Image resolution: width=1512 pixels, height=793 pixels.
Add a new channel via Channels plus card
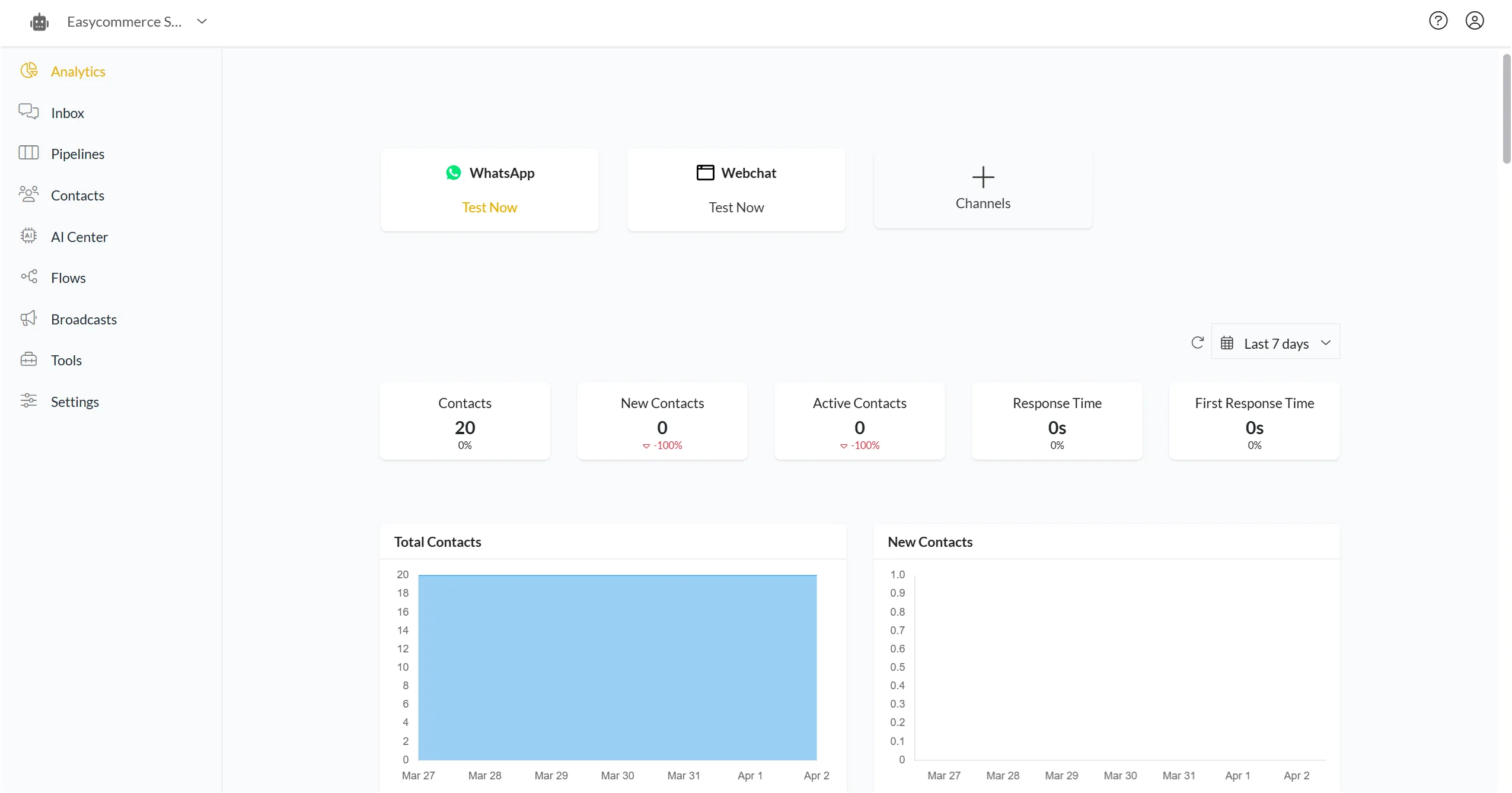click(982, 189)
